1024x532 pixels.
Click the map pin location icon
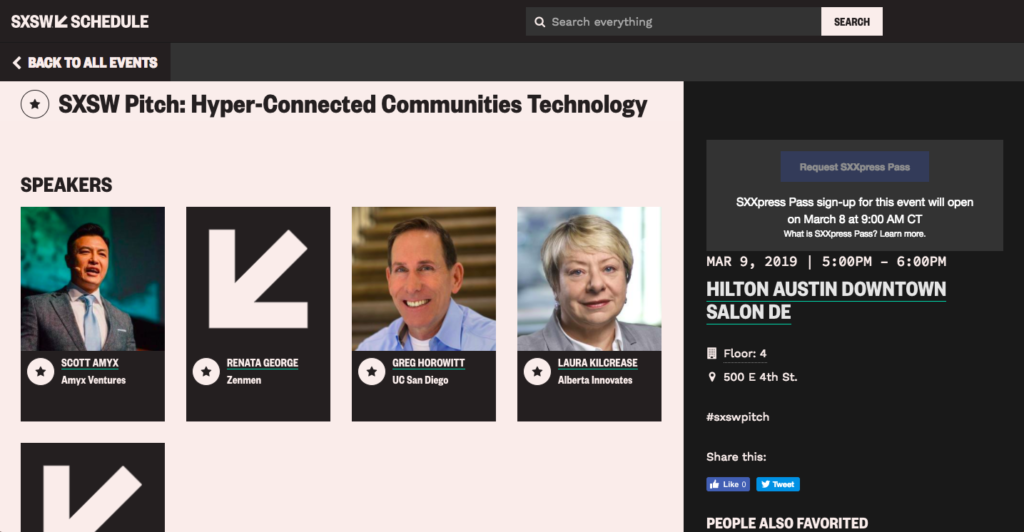coord(712,377)
